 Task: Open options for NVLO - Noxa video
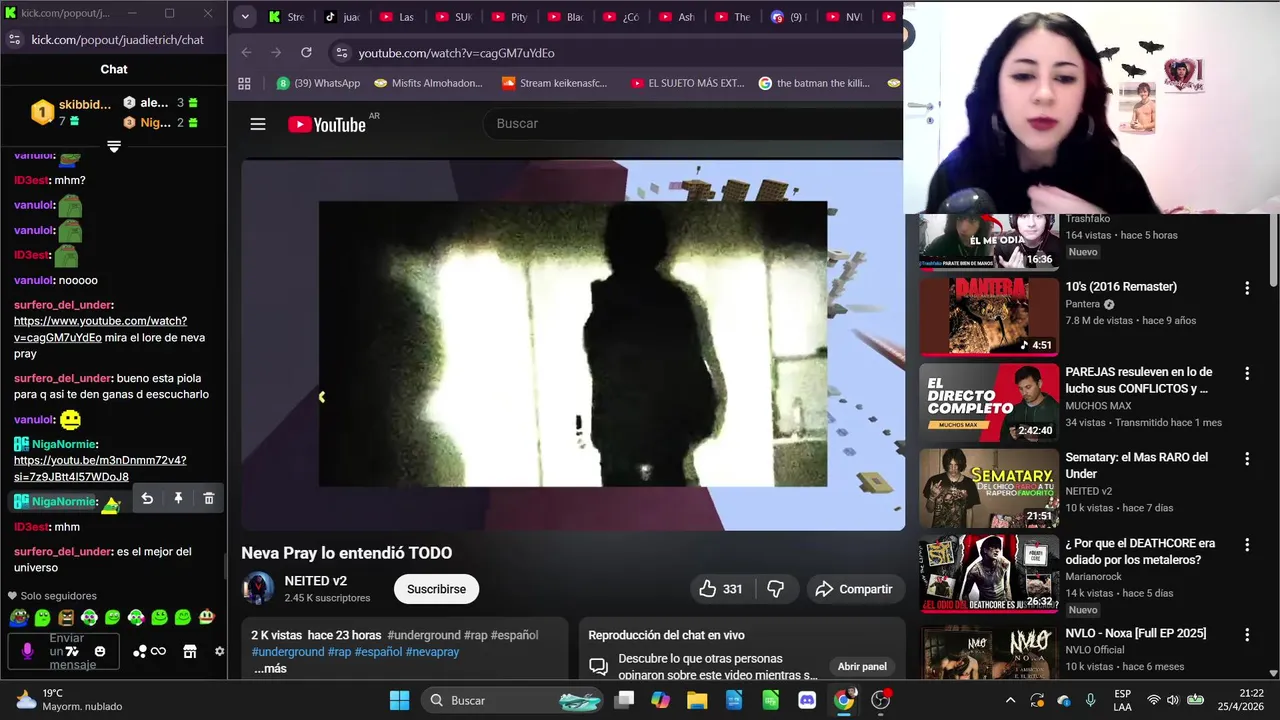(x=1247, y=634)
